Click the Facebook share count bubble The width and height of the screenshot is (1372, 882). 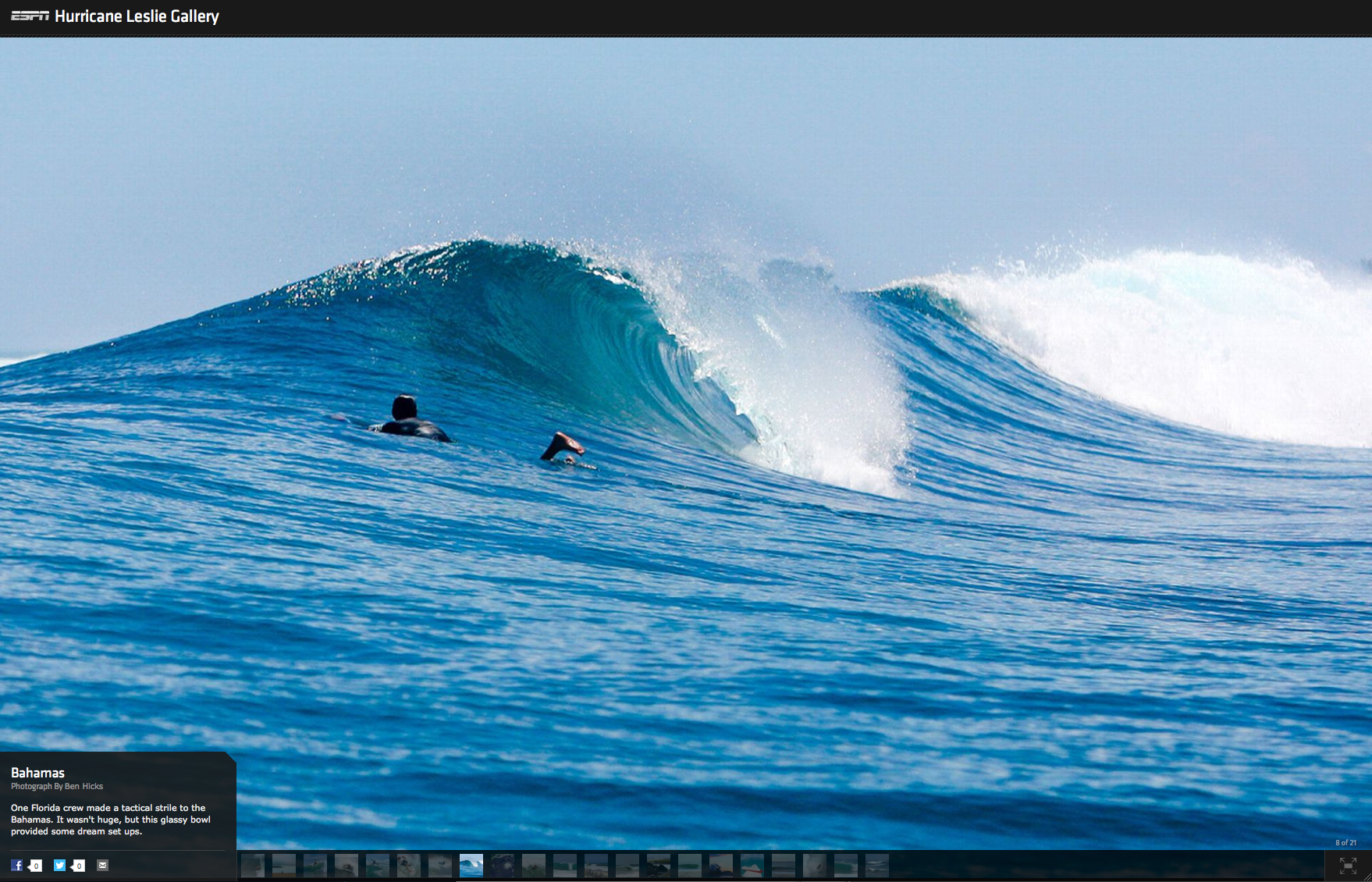[35, 866]
